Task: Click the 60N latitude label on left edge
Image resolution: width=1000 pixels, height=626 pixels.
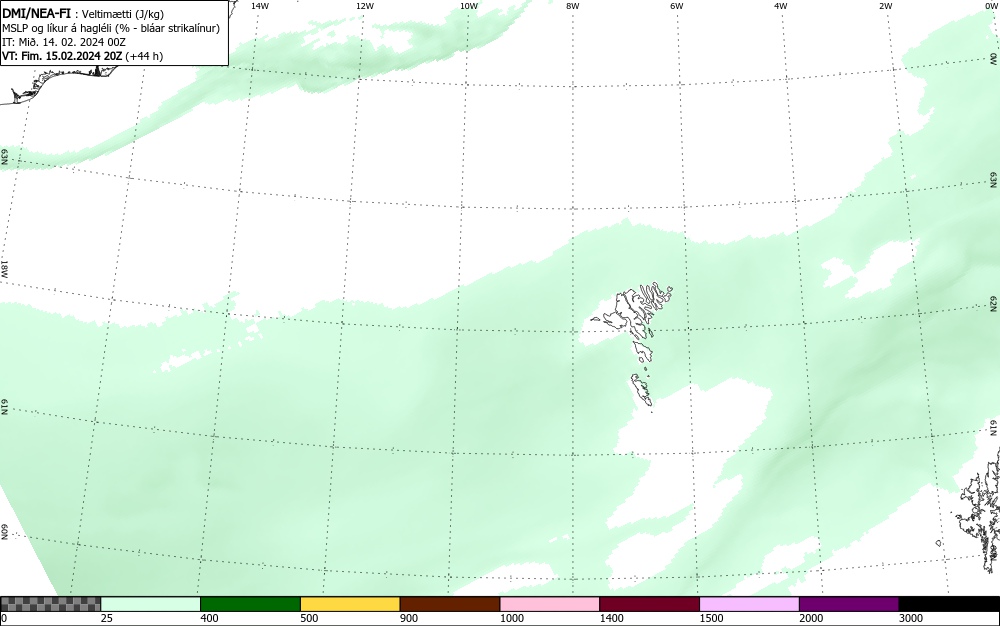Action: 4,532
